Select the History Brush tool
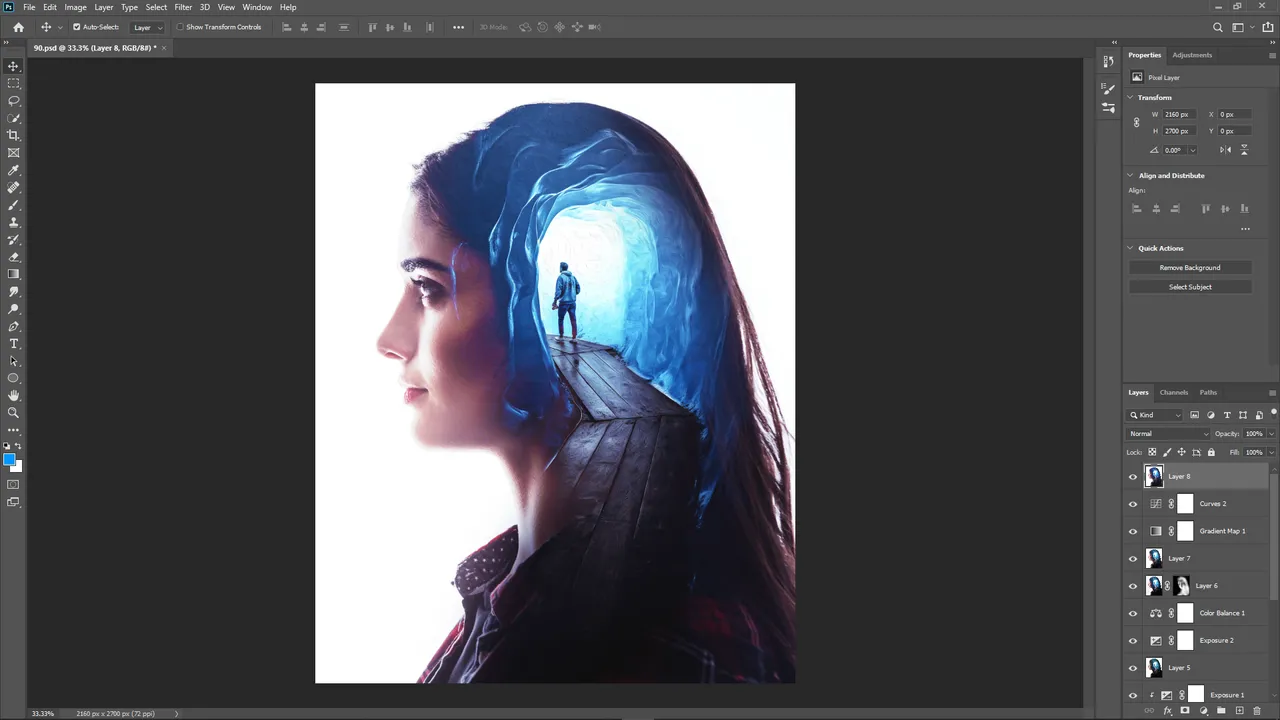This screenshot has height=720, width=1280. click(13, 240)
